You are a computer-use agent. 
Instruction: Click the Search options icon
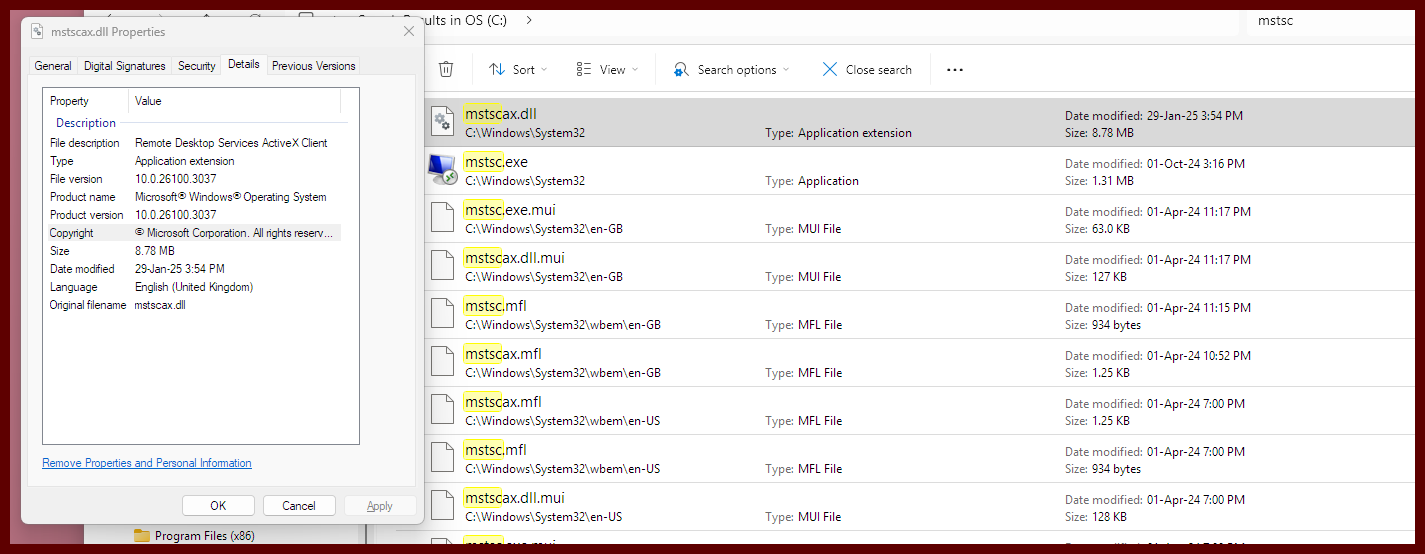tap(681, 70)
